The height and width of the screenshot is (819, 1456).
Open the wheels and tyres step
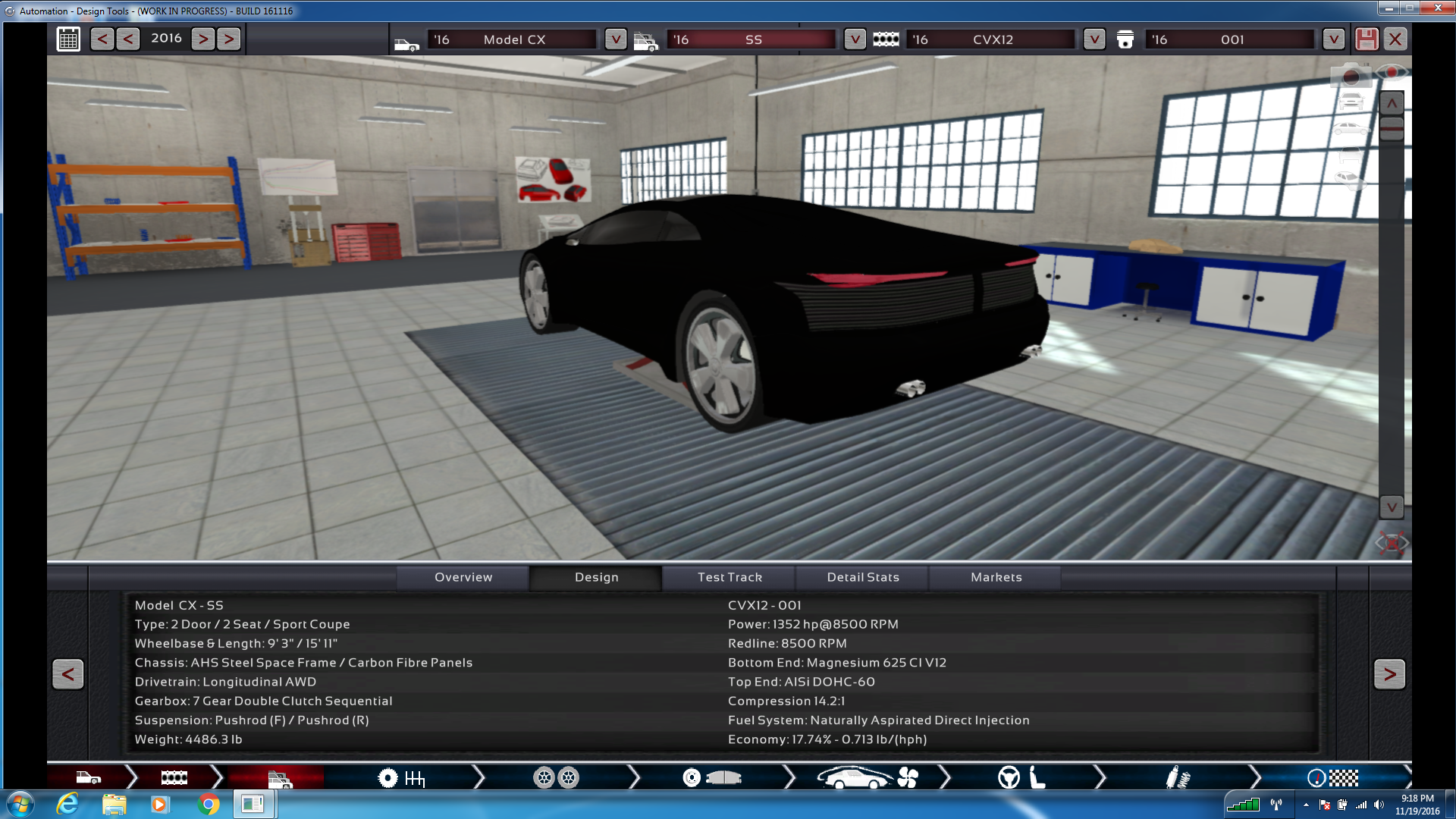(556, 777)
